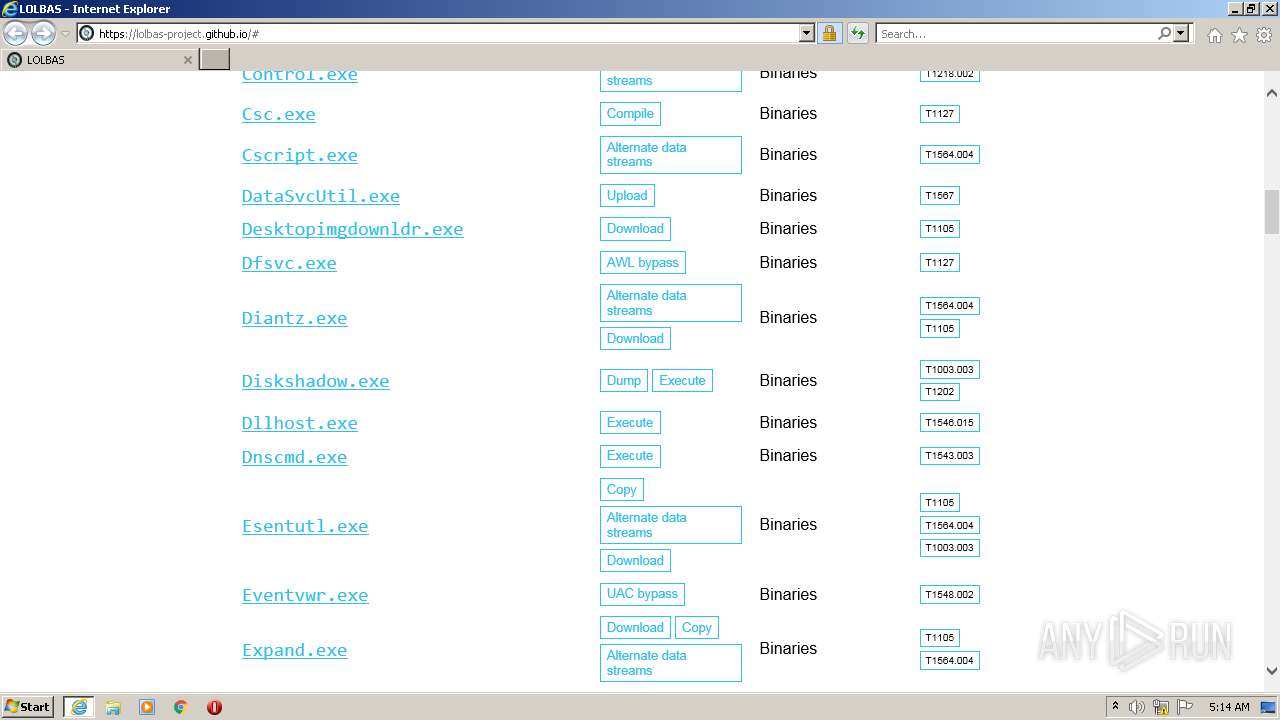Open the Tools gear icon

(x=1264, y=35)
